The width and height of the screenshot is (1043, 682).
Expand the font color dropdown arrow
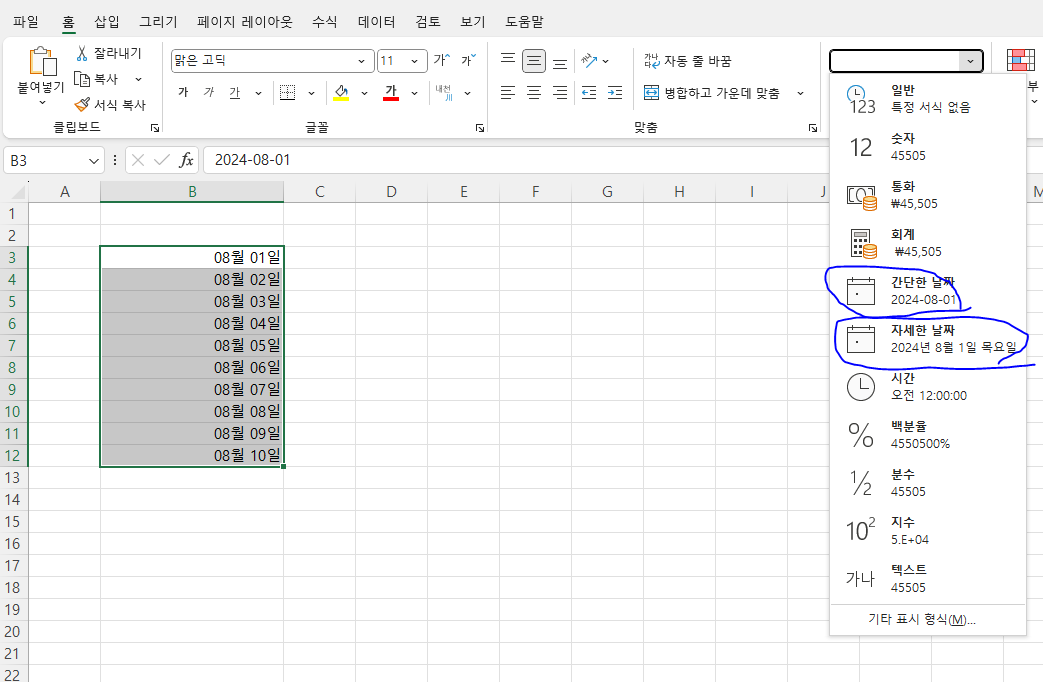point(414,93)
